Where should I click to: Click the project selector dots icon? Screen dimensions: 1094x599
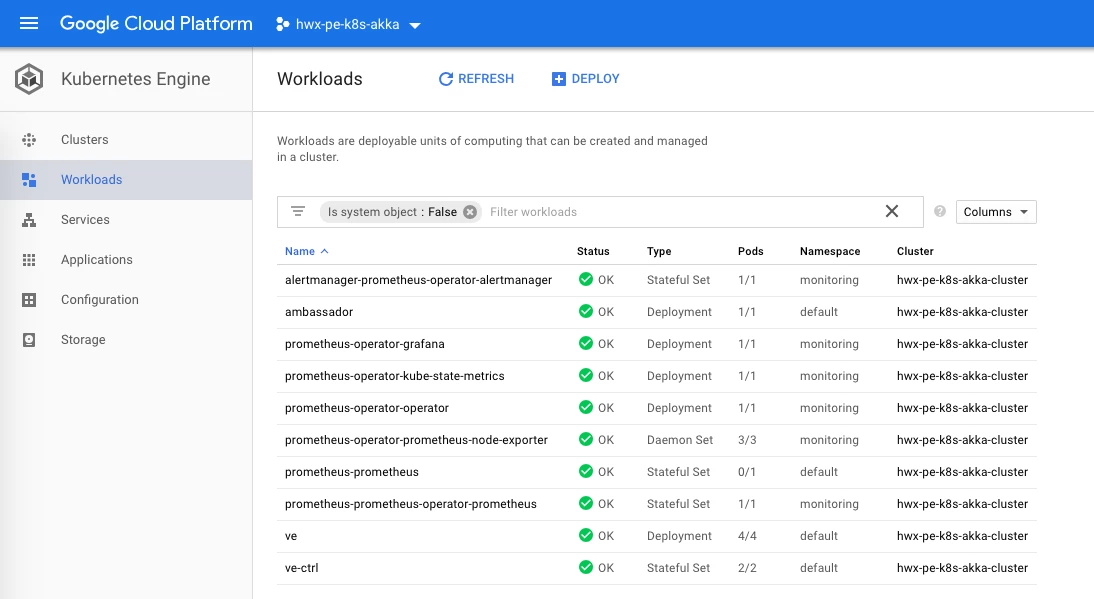point(283,24)
